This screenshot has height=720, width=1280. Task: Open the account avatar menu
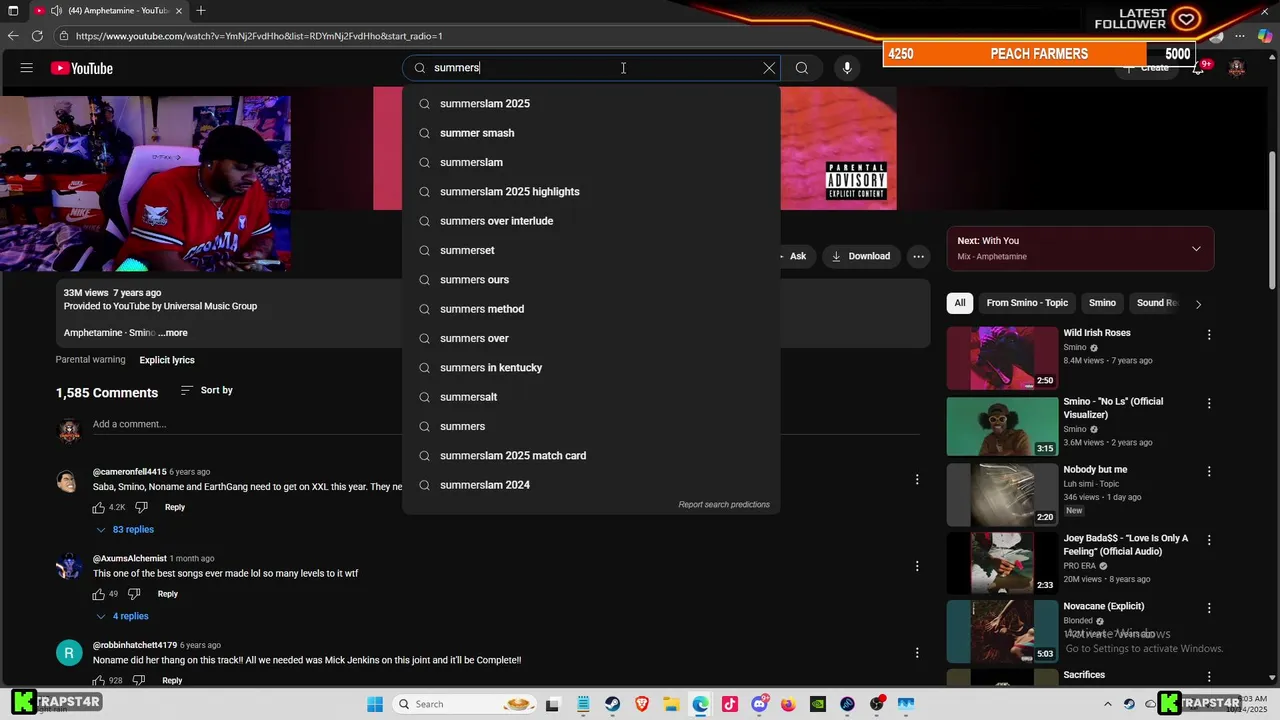(x=1237, y=68)
